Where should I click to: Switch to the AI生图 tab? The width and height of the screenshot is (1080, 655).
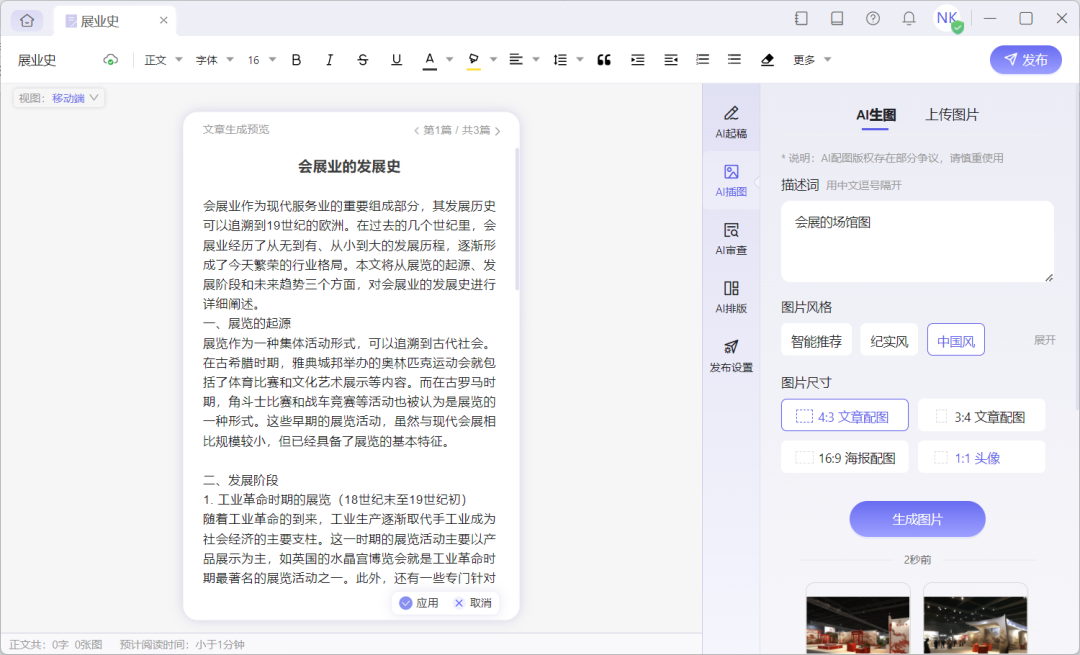pyautogui.click(x=875, y=115)
